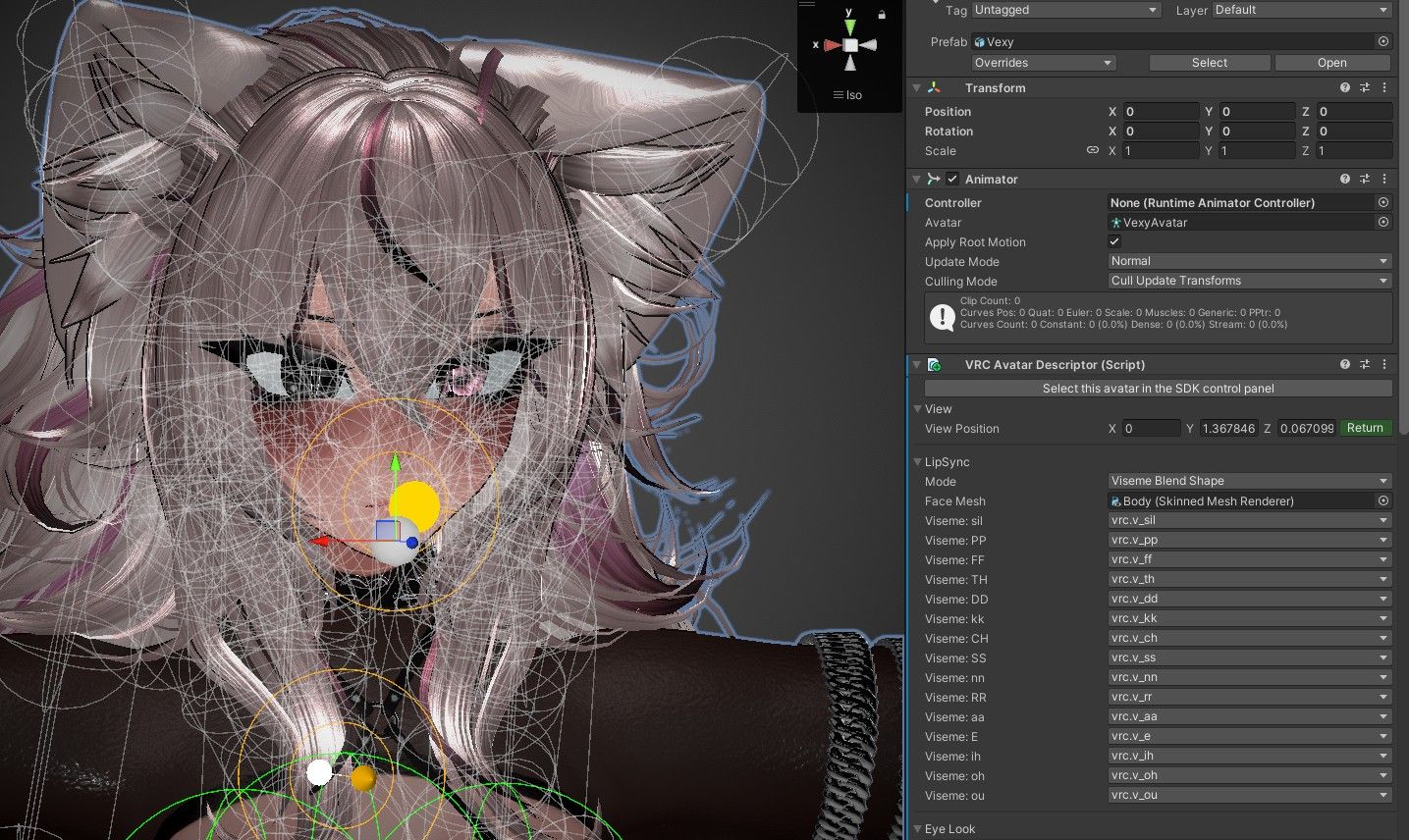The image size is (1409, 840).
Task: Open the LipSync Mode dropdown
Action: (1250, 481)
